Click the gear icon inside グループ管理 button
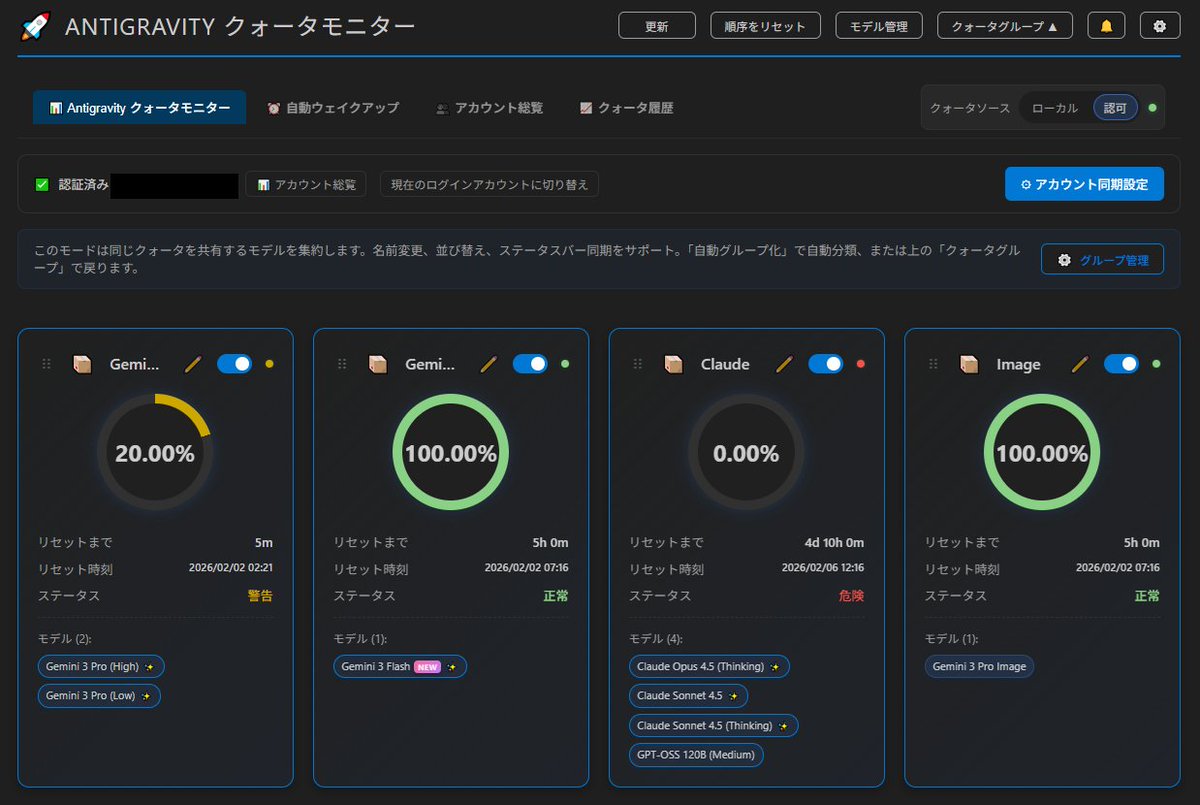Screen dimensions: 1200x805 [1064, 259]
